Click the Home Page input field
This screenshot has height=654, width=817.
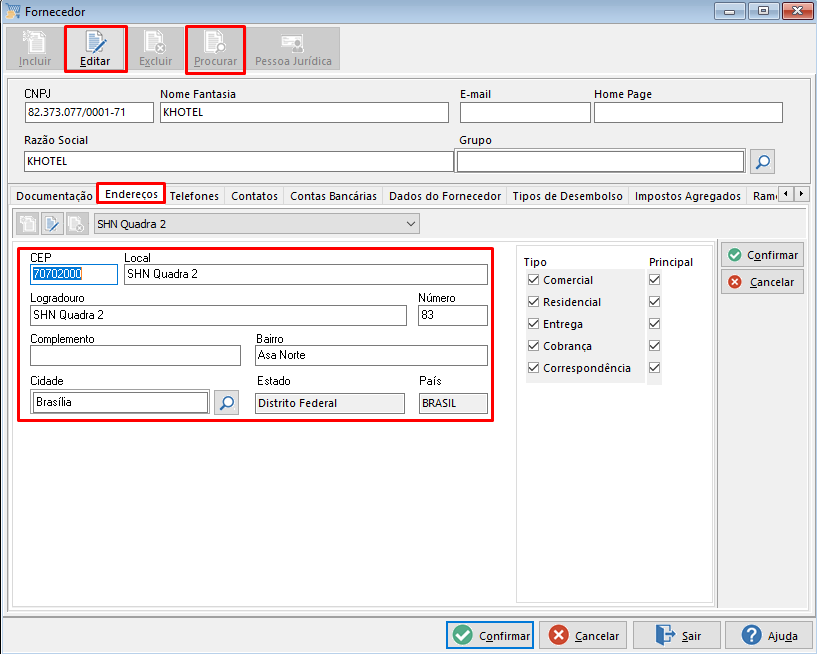click(x=688, y=113)
